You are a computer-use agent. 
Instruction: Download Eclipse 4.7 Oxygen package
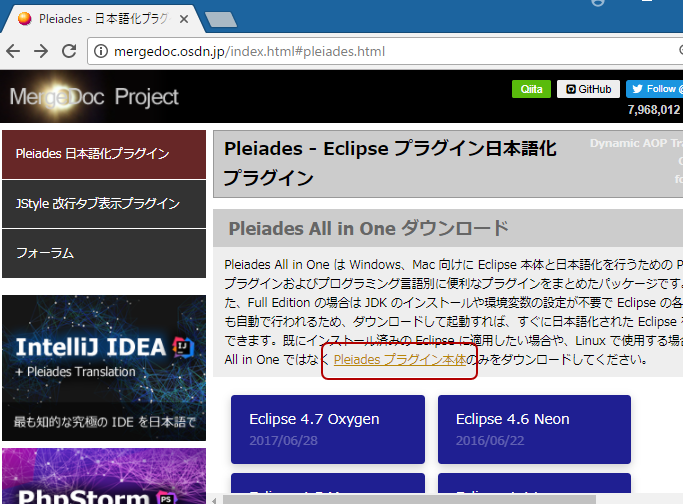[x=328, y=430]
